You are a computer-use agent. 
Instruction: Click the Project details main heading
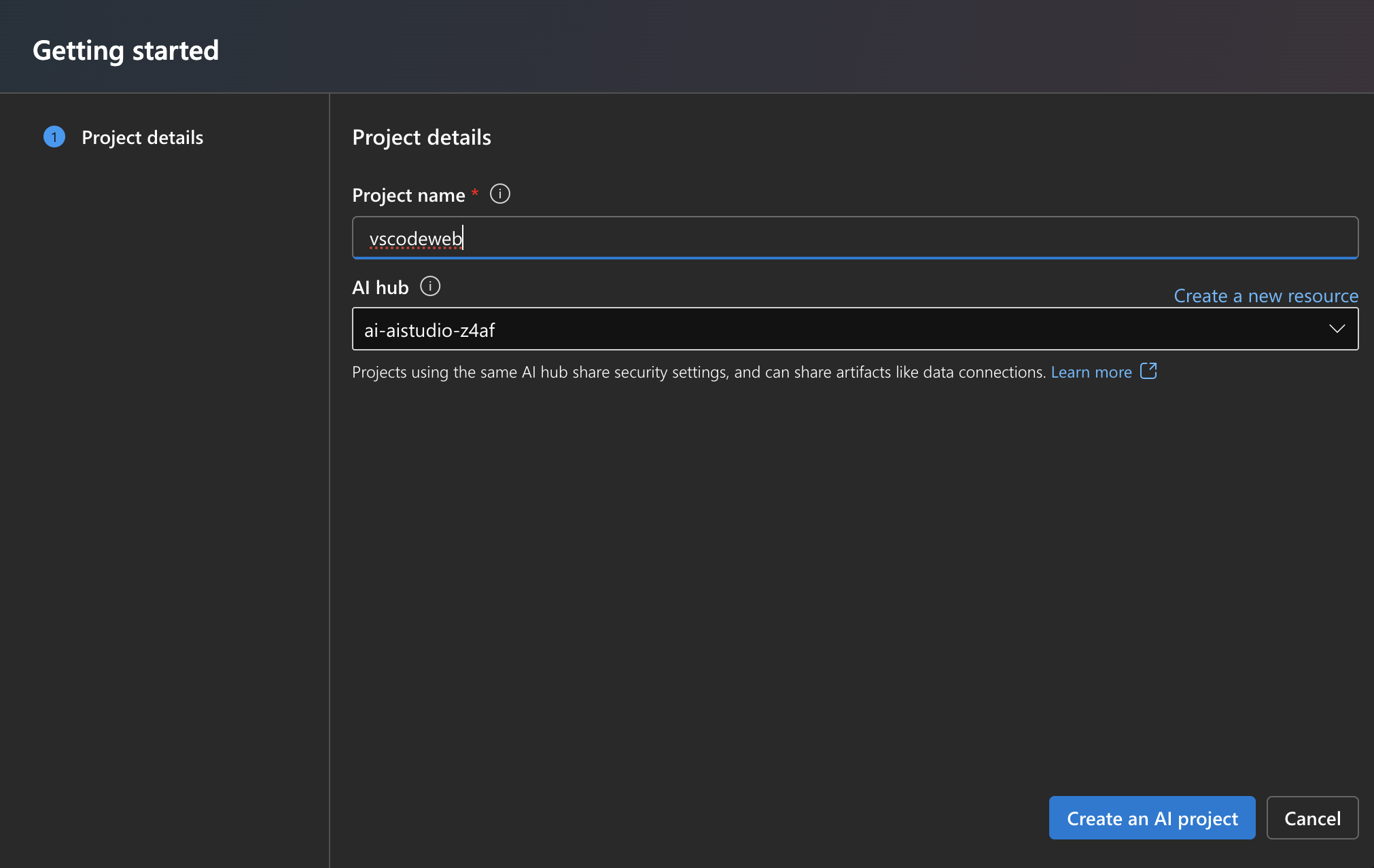(421, 137)
